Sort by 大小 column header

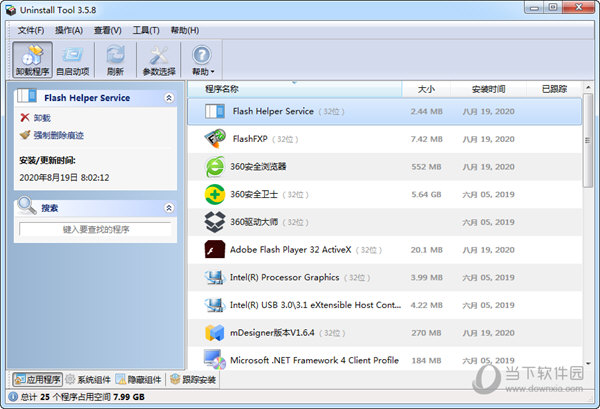coord(426,89)
